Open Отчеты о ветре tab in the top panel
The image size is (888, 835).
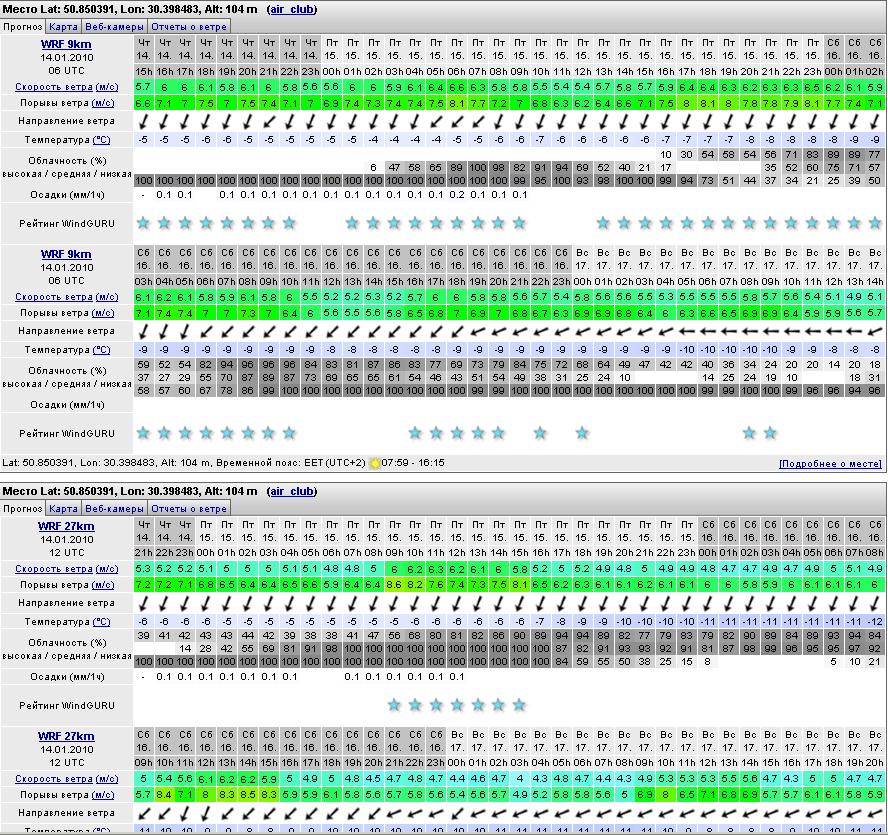coord(189,27)
